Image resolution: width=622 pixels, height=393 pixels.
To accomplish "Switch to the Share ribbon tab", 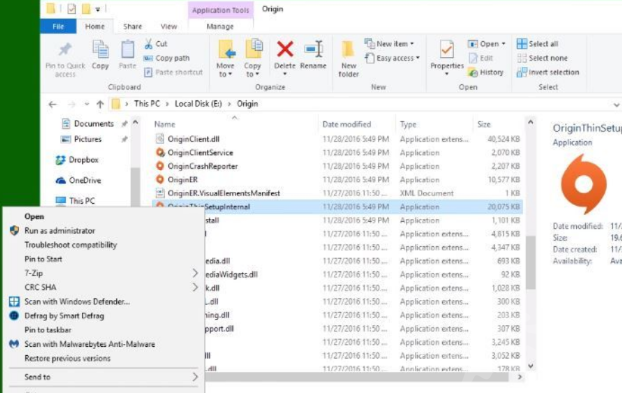I will pyautogui.click(x=132, y=27).
